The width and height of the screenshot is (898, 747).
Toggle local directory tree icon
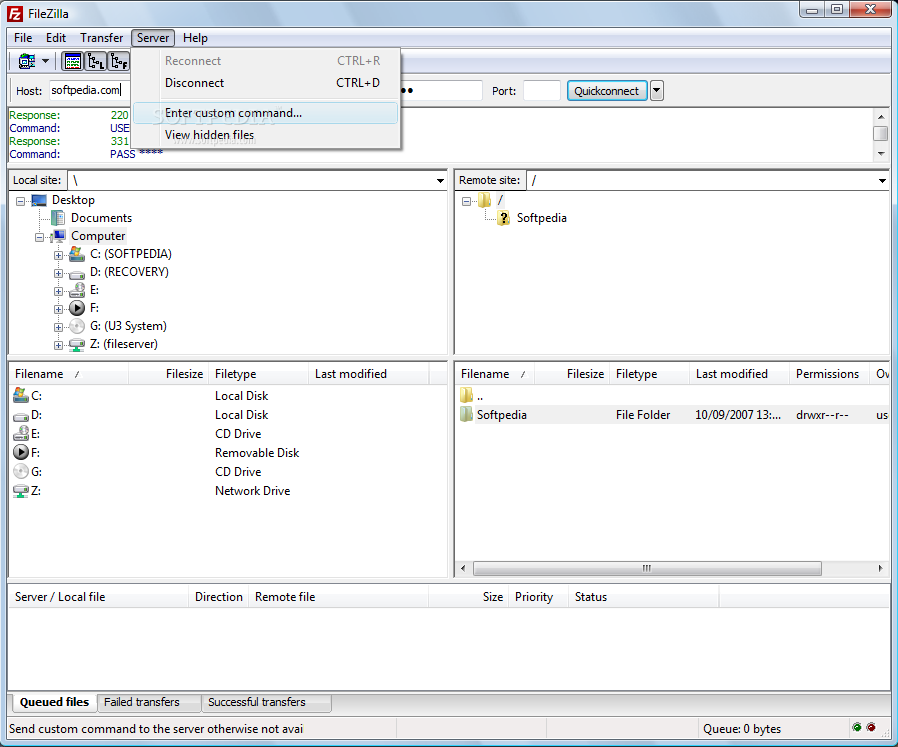click(96, 61)
